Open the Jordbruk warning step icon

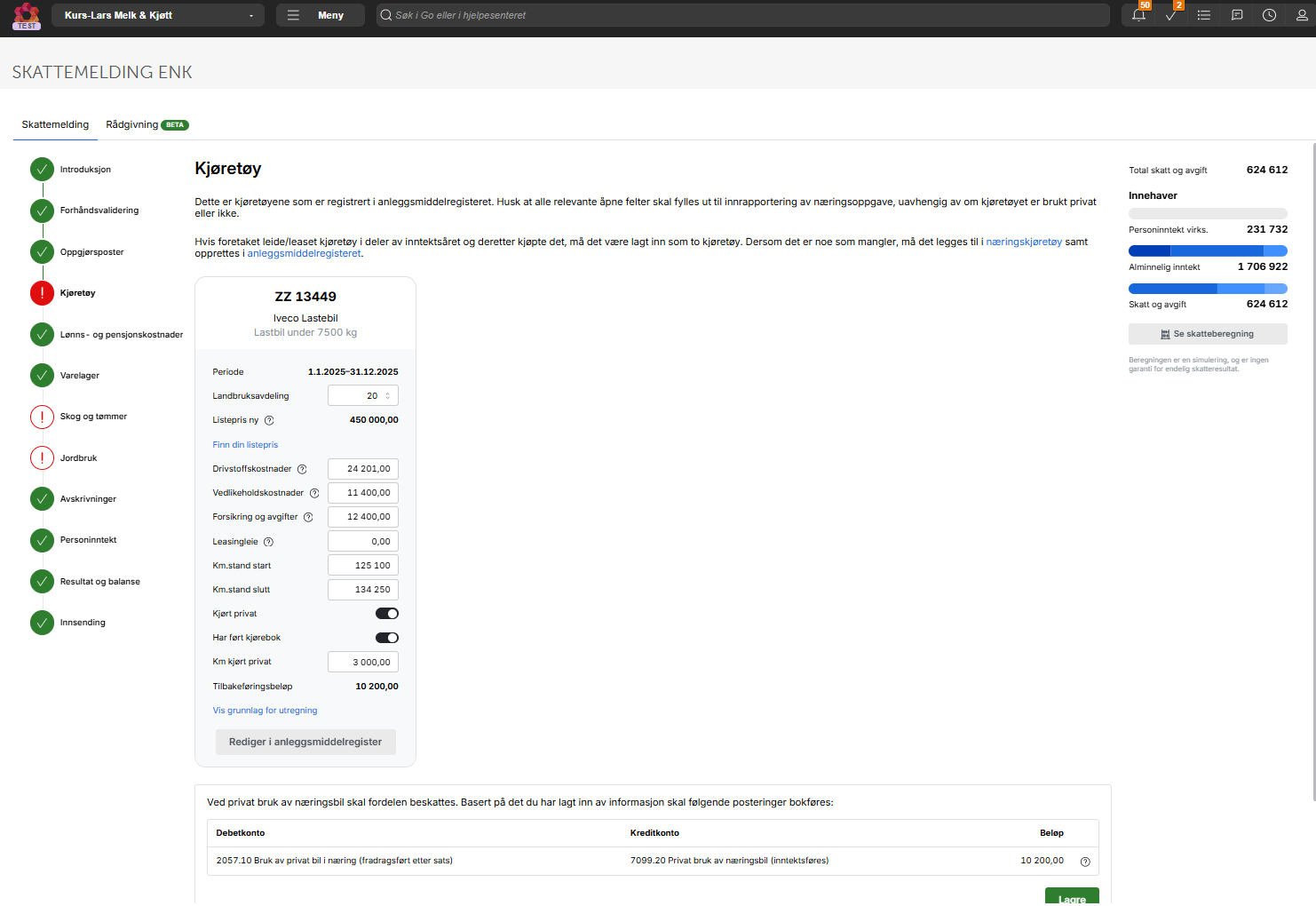42,458
